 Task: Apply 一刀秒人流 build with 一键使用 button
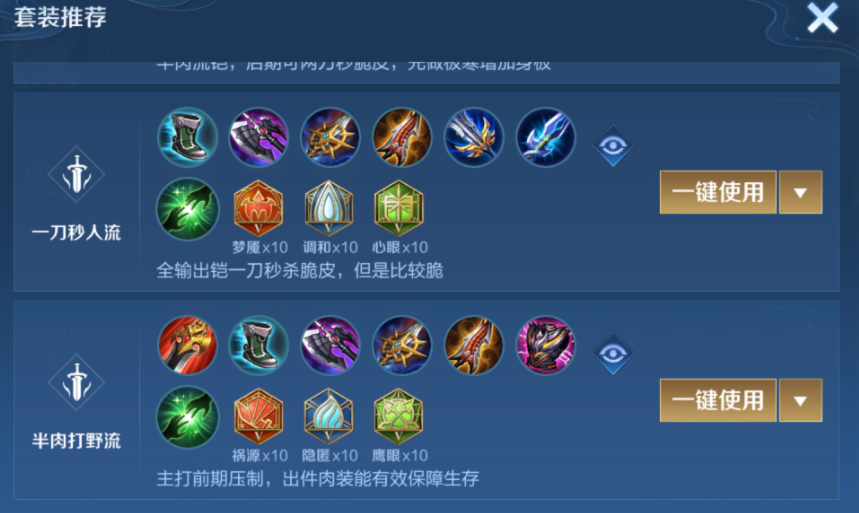point(718,192)
